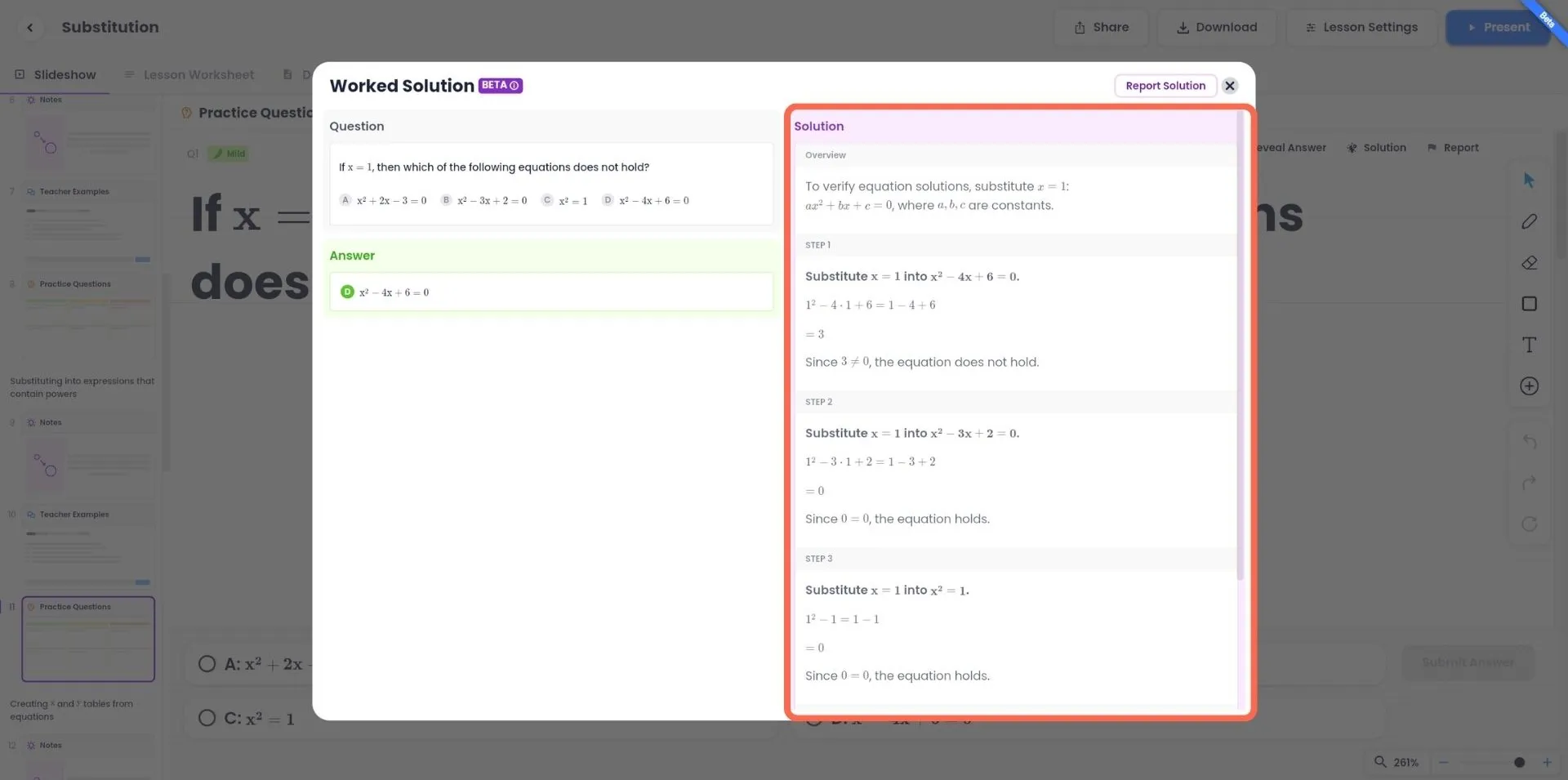Select radio option C: x² = 1
Viewport: 1568px width, 780px height.
(x=207, y=718)
